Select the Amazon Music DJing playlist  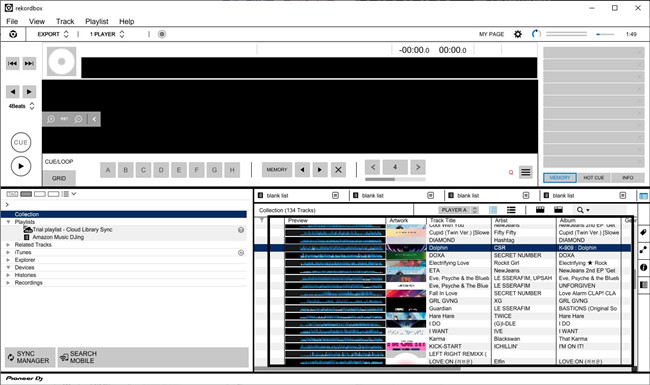(x=58, y=237)
